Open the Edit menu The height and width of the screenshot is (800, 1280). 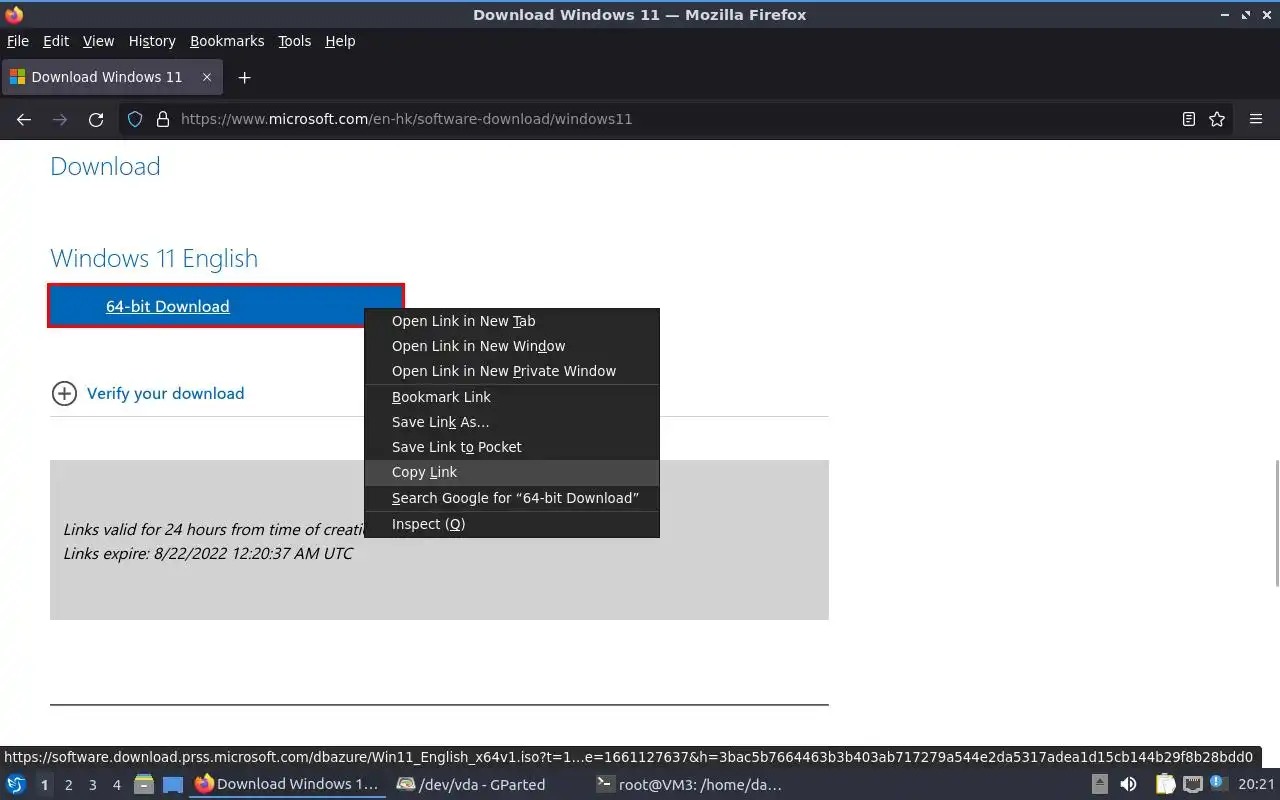[x=56, y=41]
